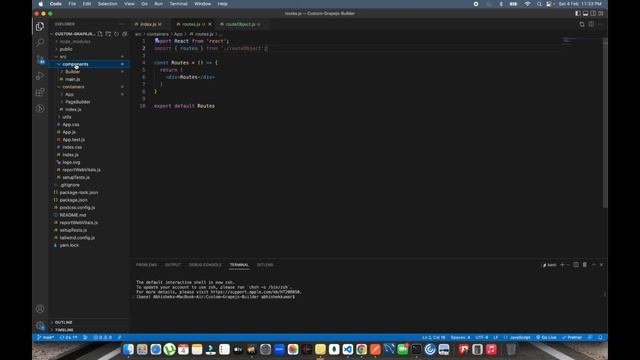Open the Accounts icon in the activity bar
Screen dimensions: 640x360
click(x=40, y=309)
